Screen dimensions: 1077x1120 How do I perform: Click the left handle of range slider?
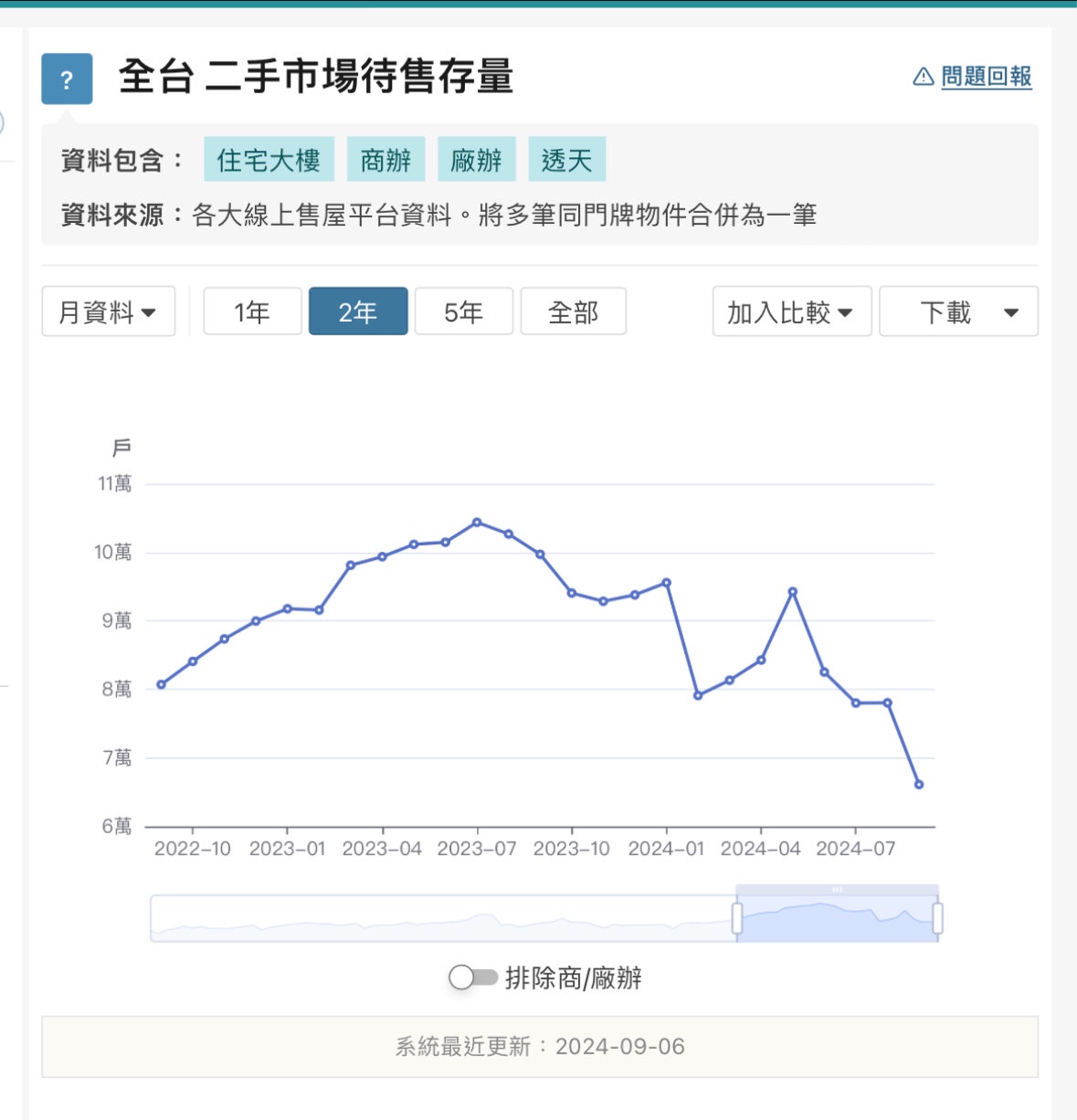click(737, 918)
